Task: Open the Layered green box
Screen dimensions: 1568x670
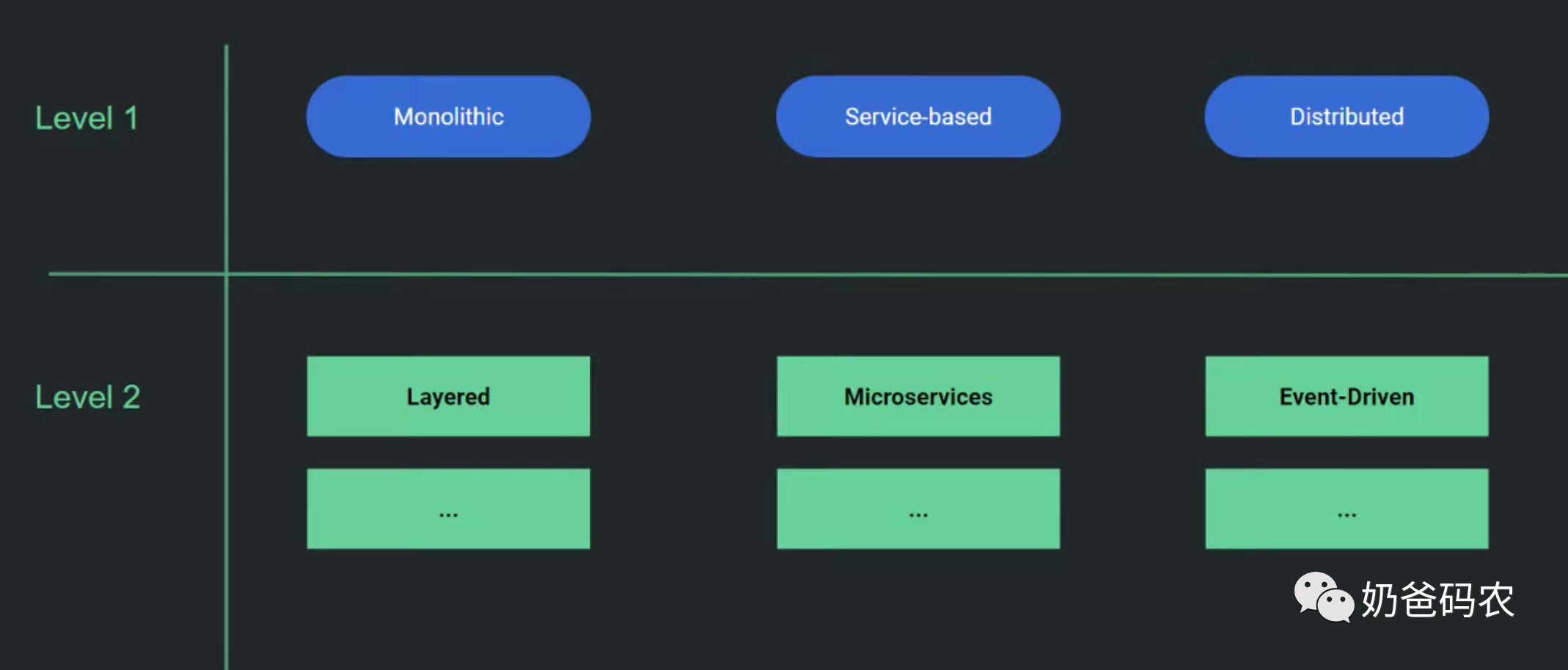Action: click(x=448, y=397)
